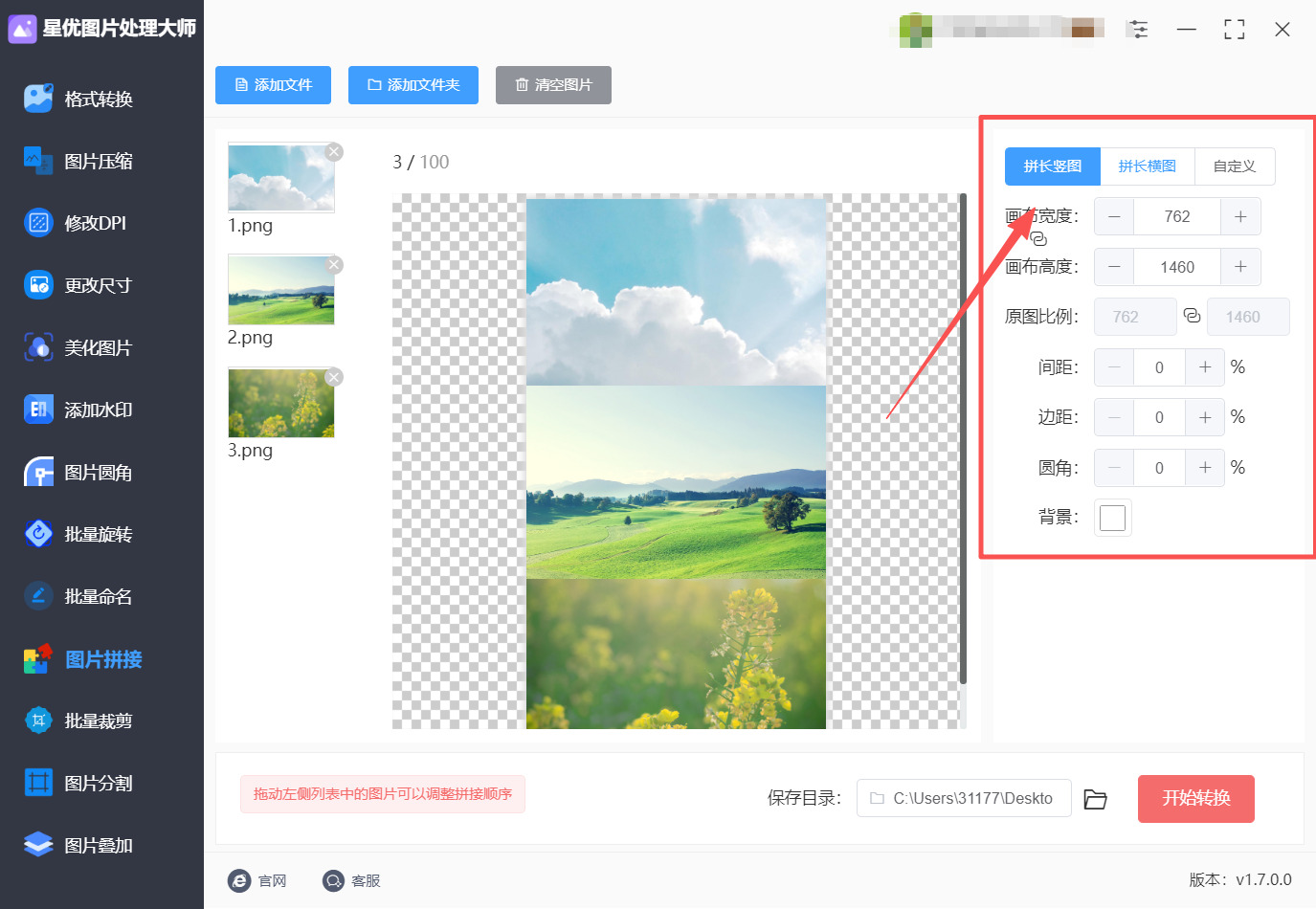The image size is (1316, 909).
Task: Click the 画布高度 input showing 1460
Action: click(1177, 267)
